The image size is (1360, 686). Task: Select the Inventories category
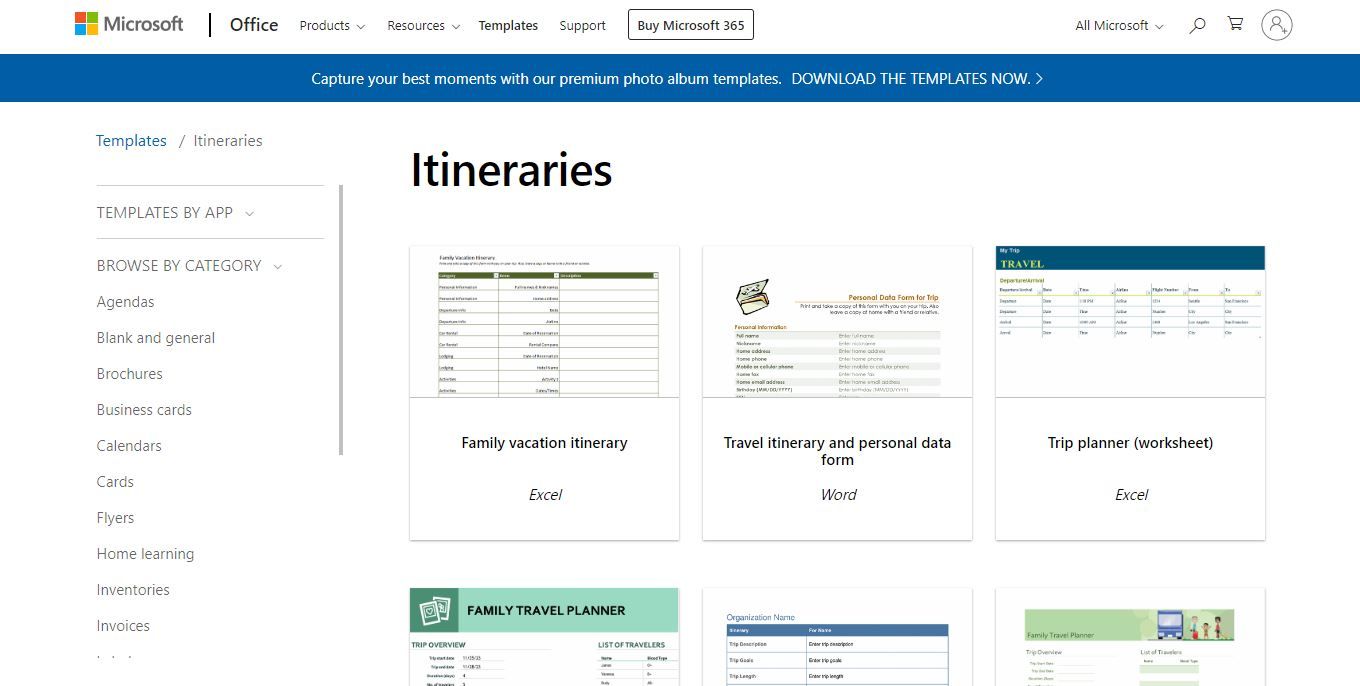tap(133, 590)
